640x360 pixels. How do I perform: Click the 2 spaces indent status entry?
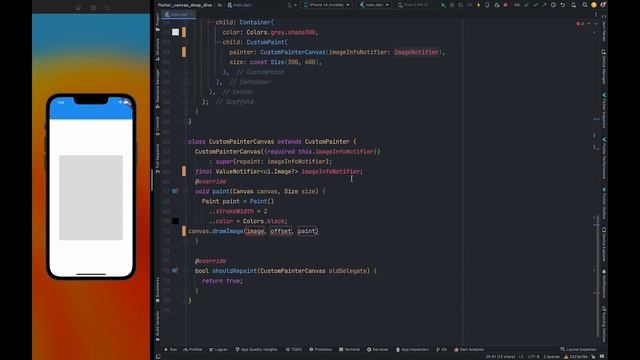[x=551, y=357]
